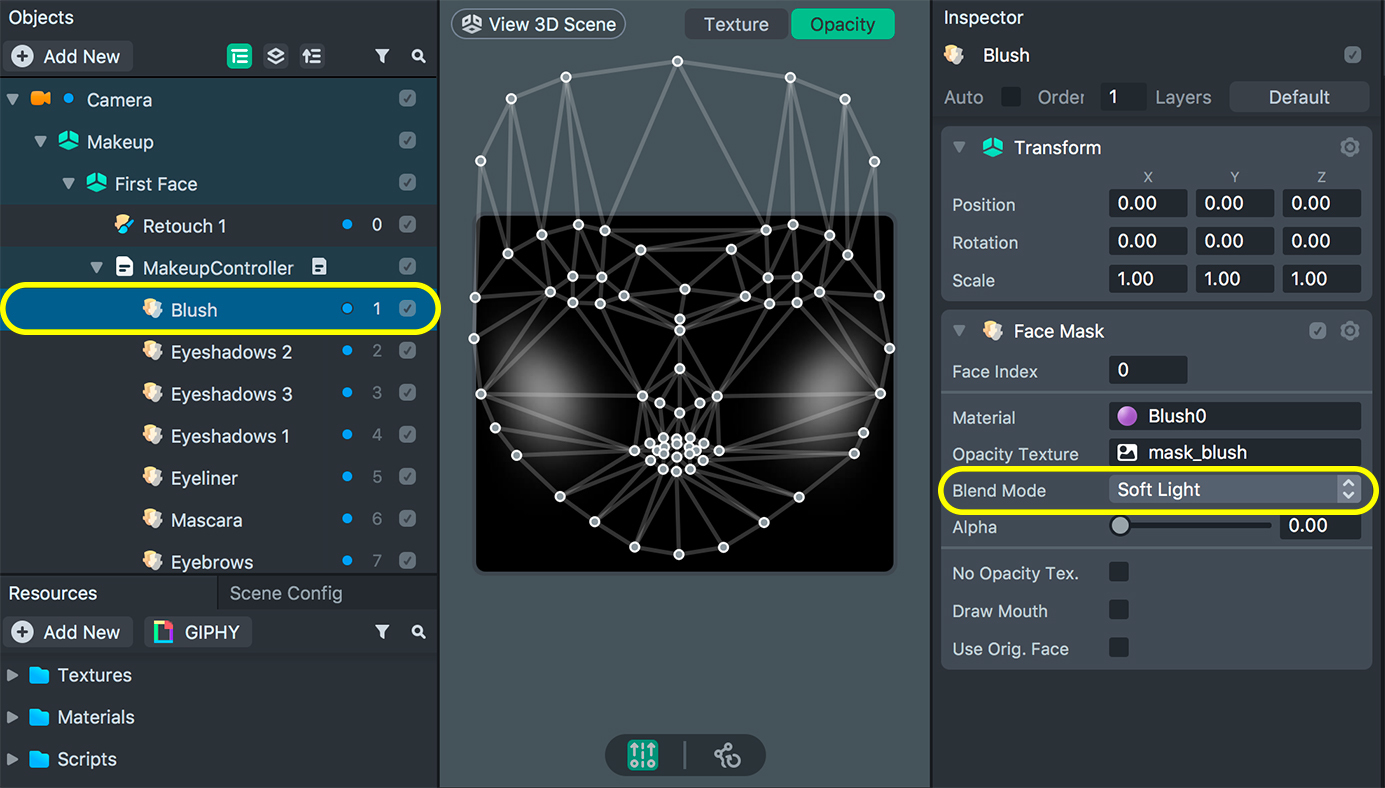Click the filter icon in Objects panel

(x=382, y=57)
